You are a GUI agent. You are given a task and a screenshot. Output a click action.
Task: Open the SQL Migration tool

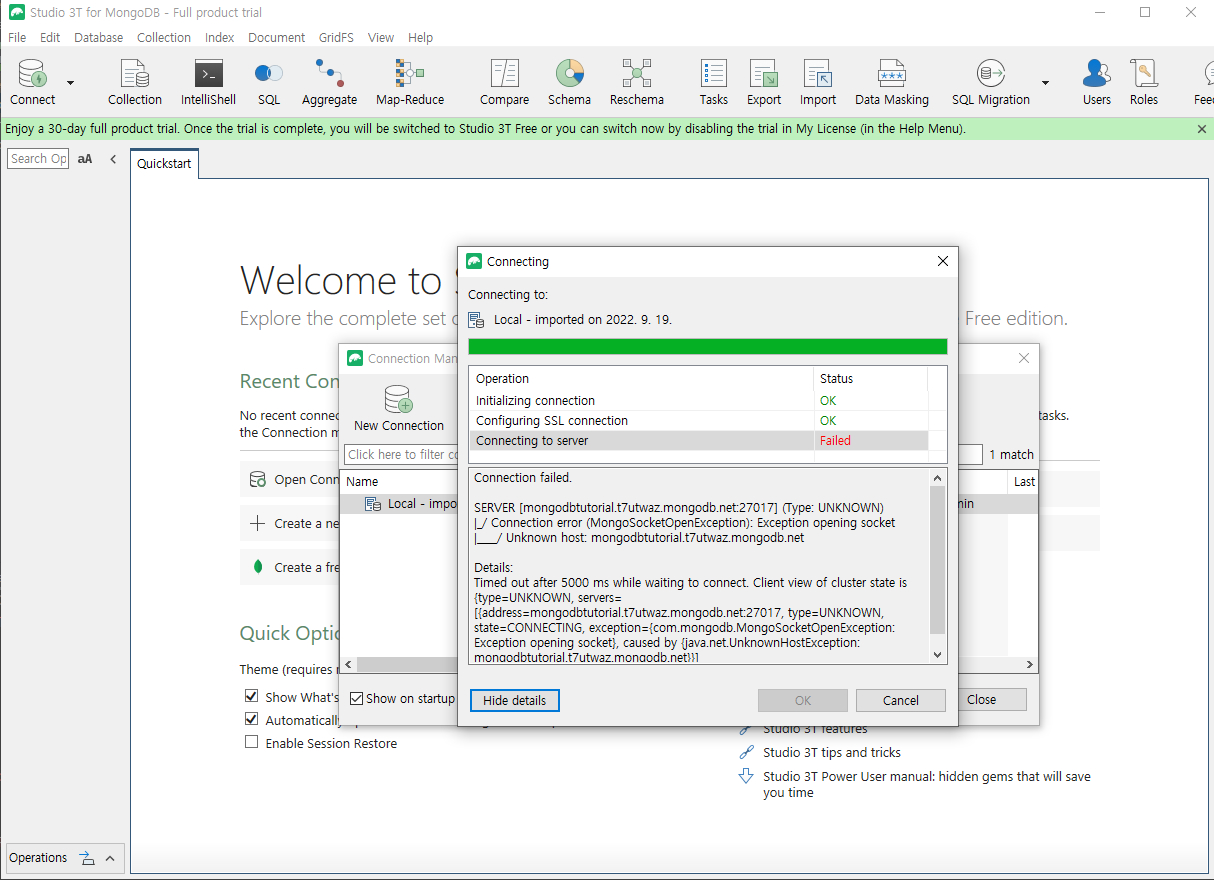pos(991,82)
